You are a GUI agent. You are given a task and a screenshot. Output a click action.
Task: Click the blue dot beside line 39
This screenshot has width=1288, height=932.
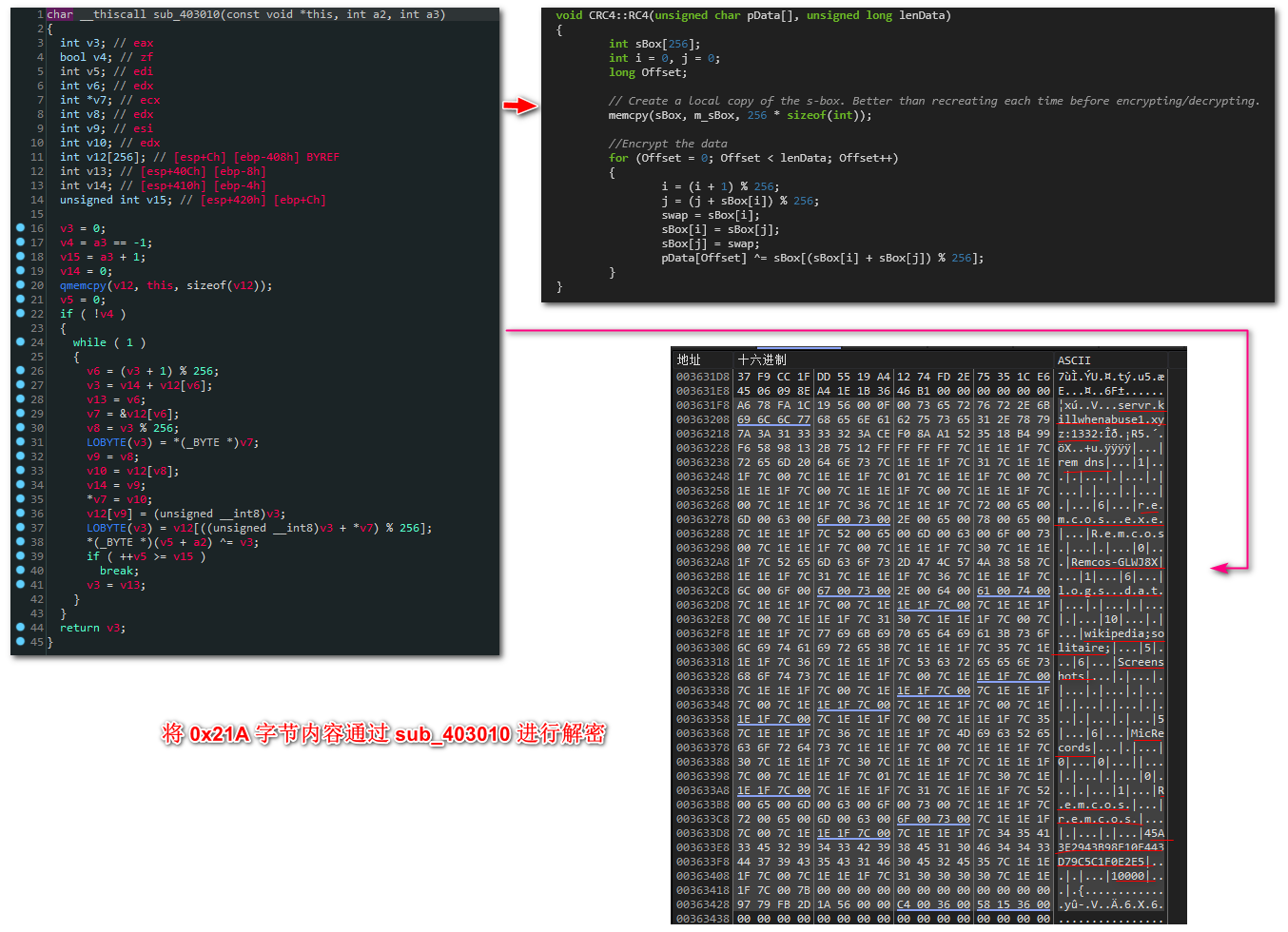[x=21, y=556]
